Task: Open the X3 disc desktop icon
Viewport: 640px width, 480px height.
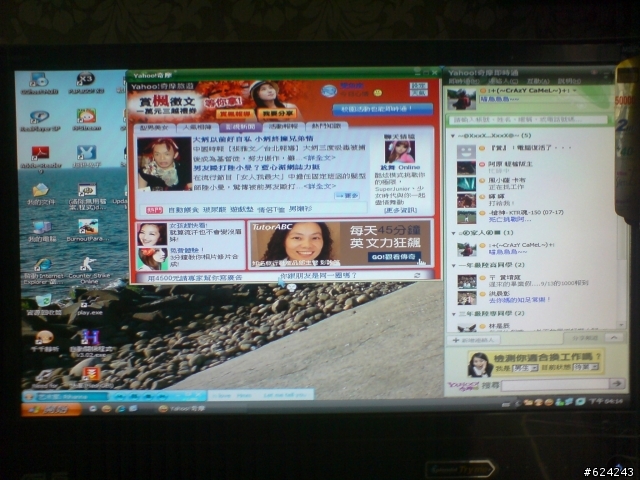Action: tap(85, 82)
